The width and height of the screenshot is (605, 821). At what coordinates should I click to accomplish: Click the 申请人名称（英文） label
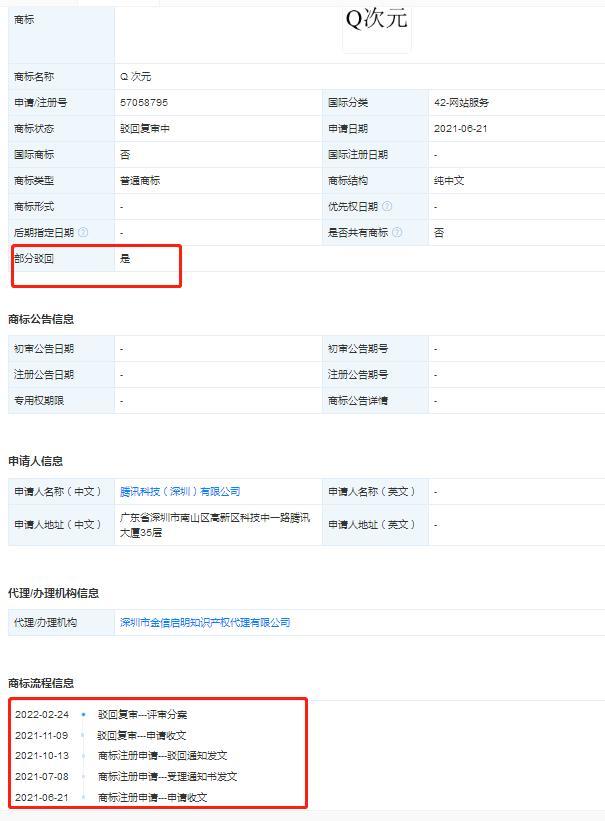pos(371,492)
